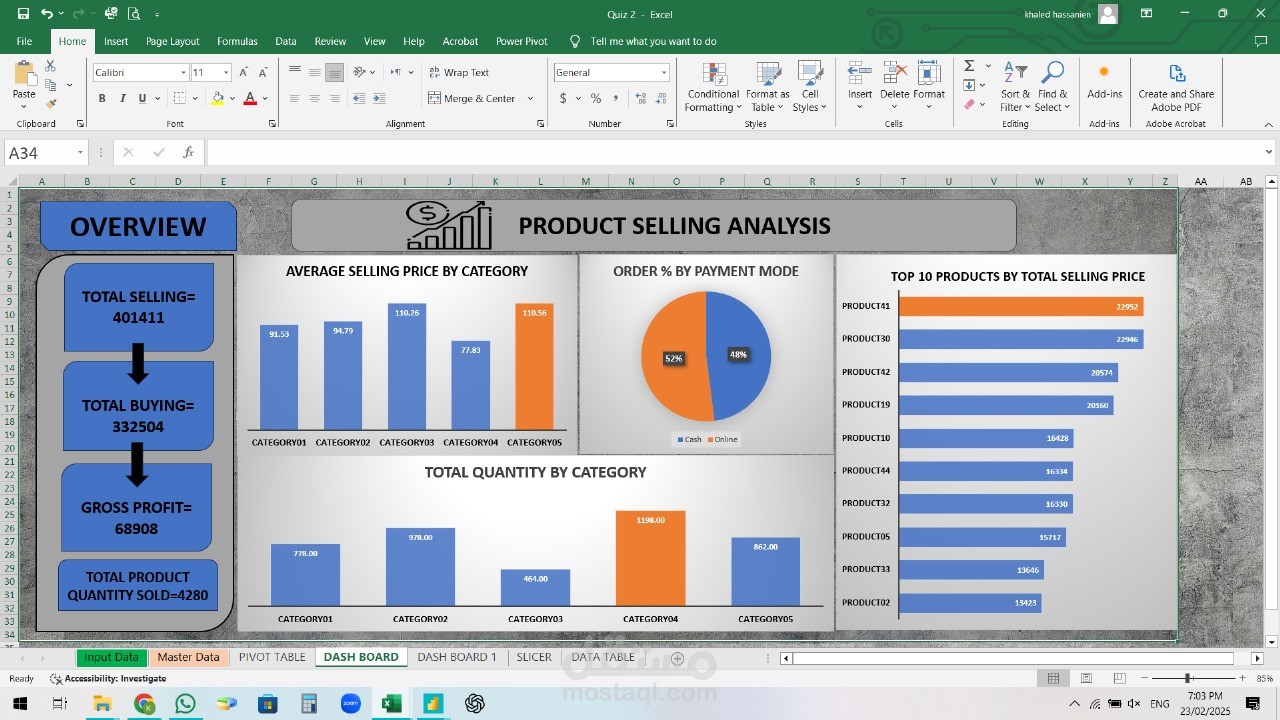Add a new sheet with plus button
This screenshot has width=1280, height=720.
coord(677,658)
